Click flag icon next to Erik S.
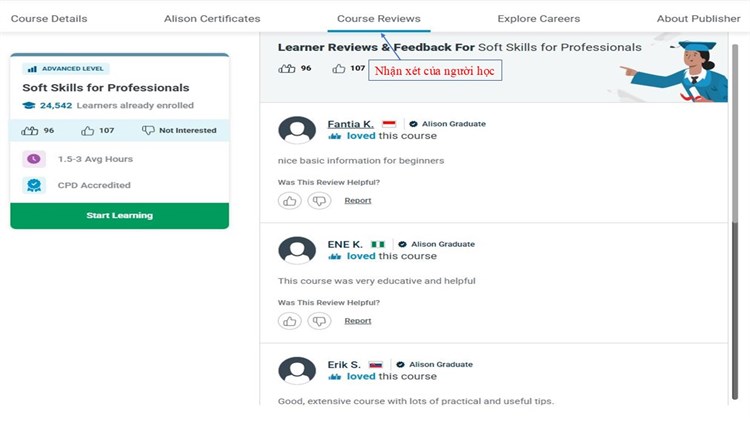750x422 pixels. coord(376,365)
